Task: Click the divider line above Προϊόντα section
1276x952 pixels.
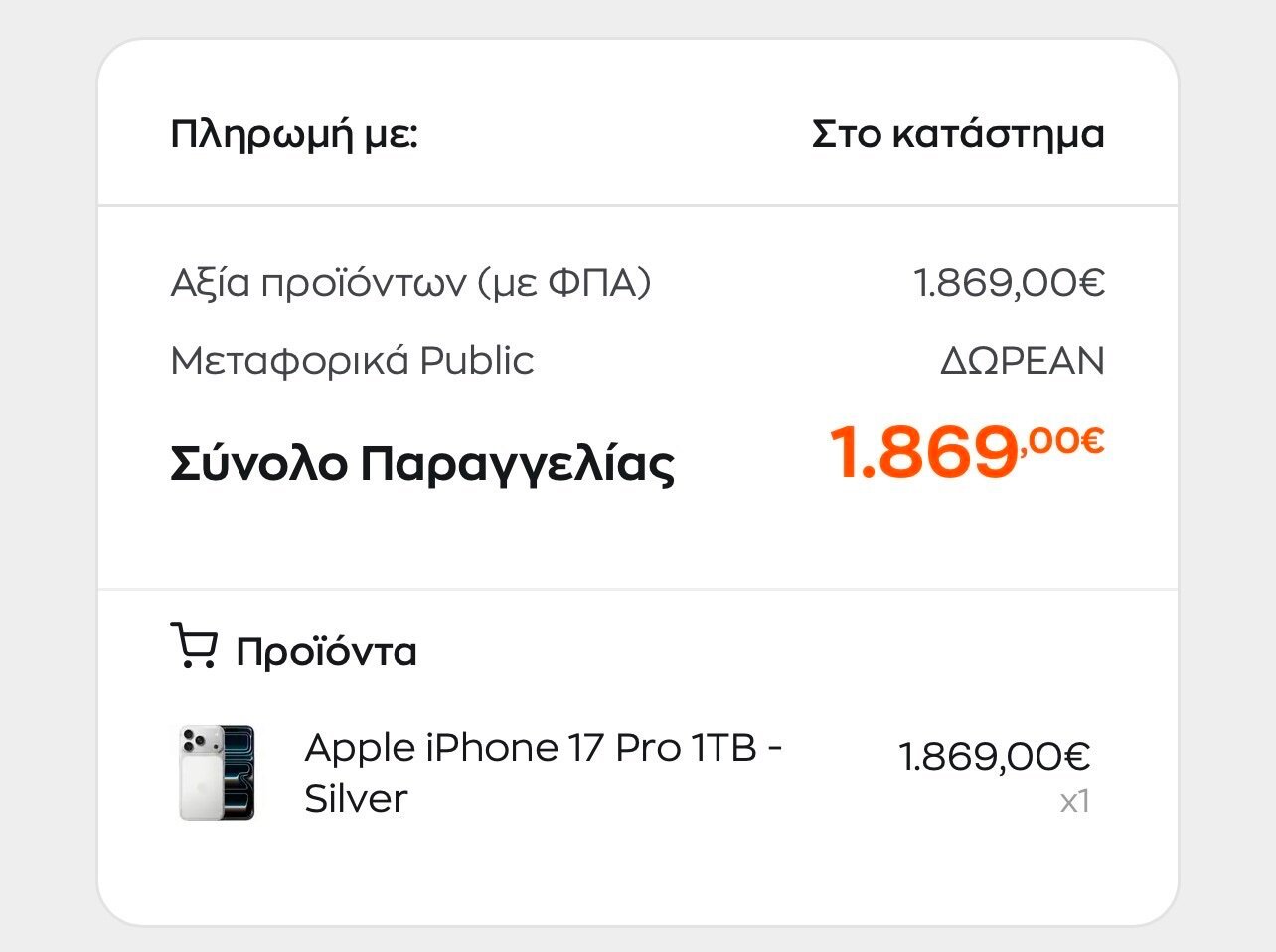Action: pos(638,589)
